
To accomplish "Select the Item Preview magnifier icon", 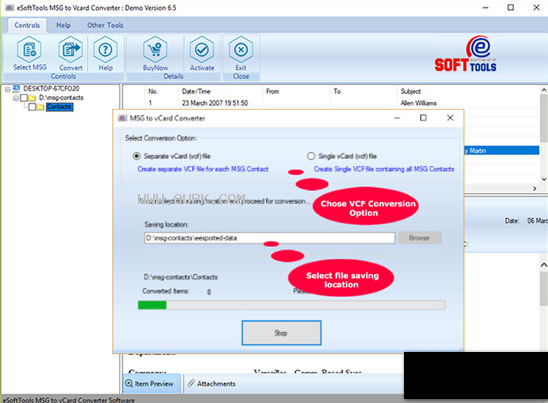I will pyautogui.click(x=129, y=383).
